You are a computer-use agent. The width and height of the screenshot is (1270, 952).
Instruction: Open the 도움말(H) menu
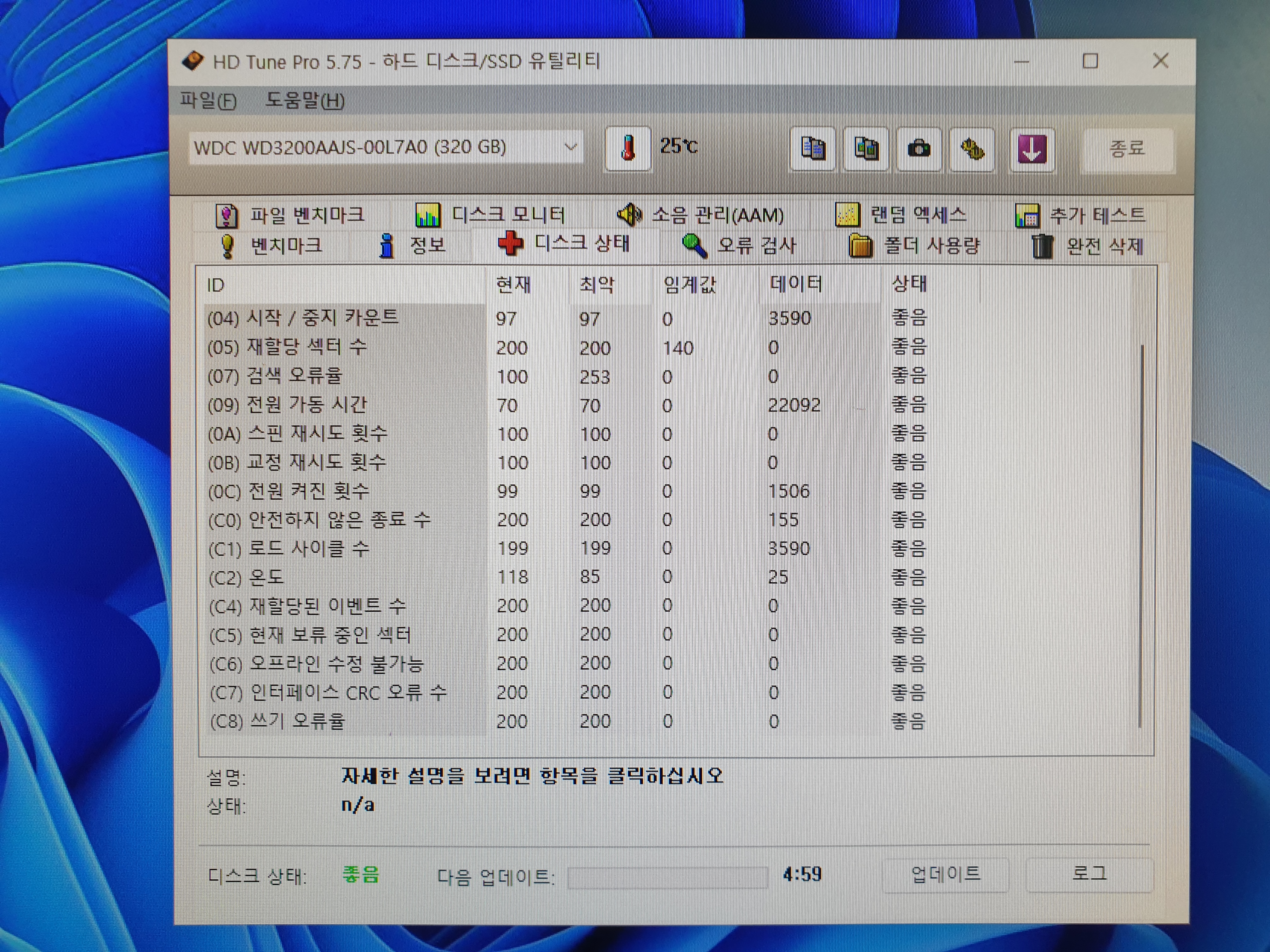(x=305, y=100)
